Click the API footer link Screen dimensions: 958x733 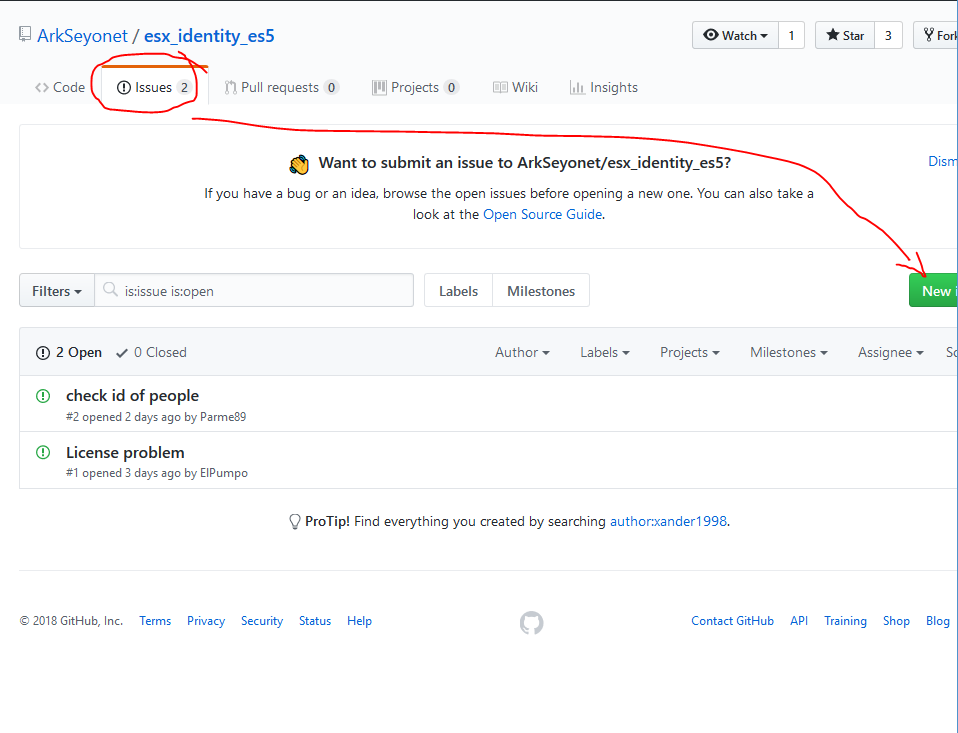point(799,621)
